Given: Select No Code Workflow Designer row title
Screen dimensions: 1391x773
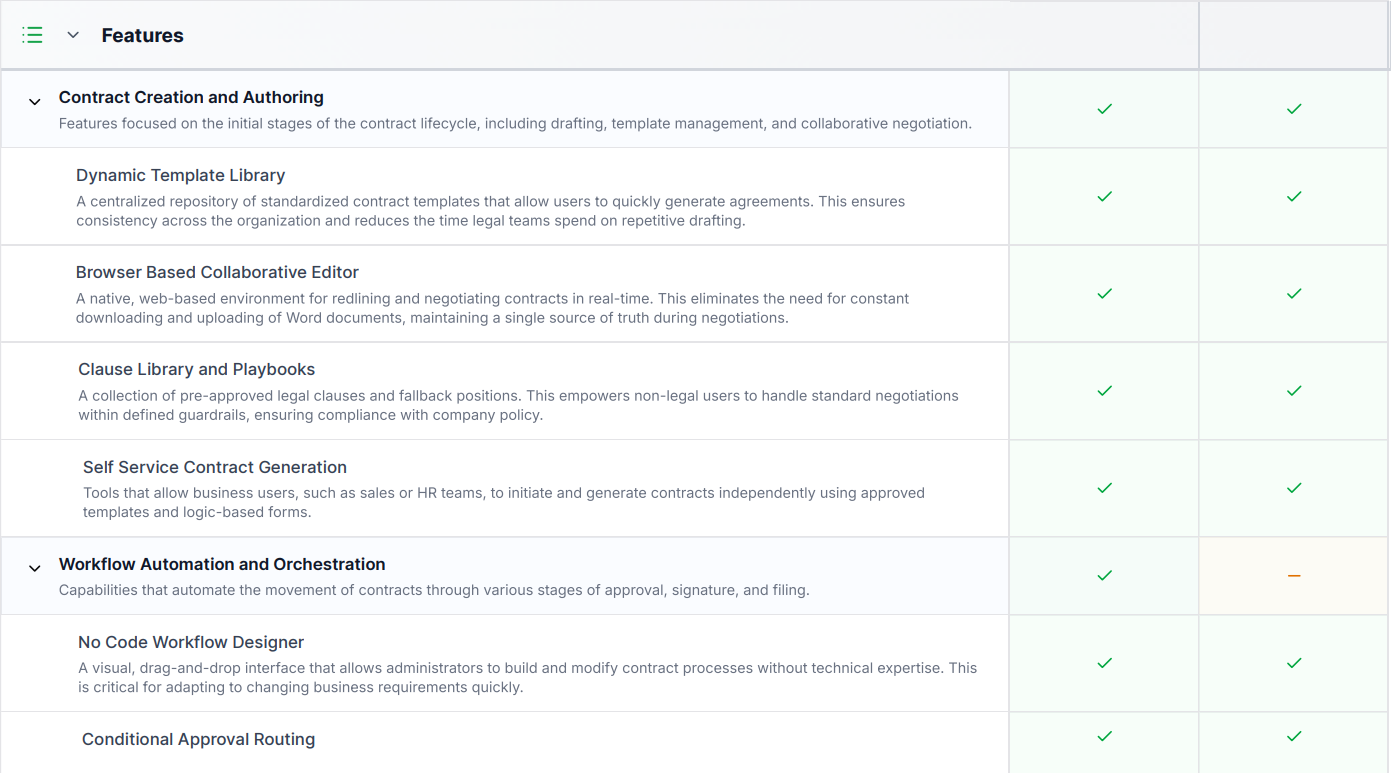Looking at the screenshot, I should (x=191, y=642).
